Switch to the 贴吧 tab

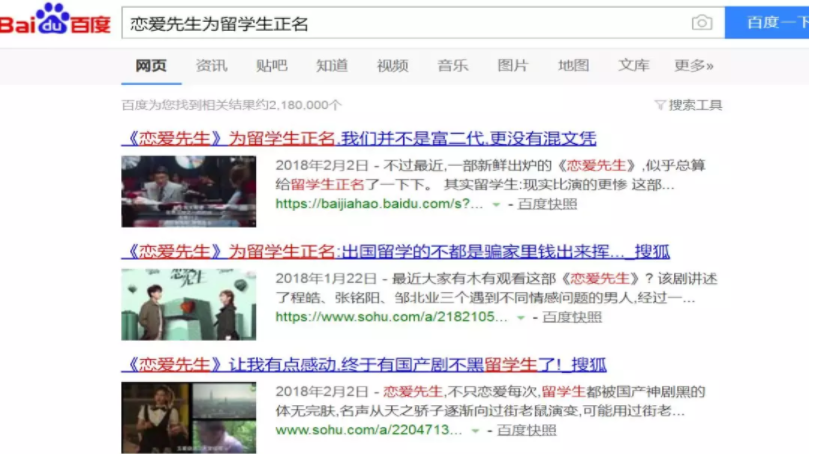(272, 66)
